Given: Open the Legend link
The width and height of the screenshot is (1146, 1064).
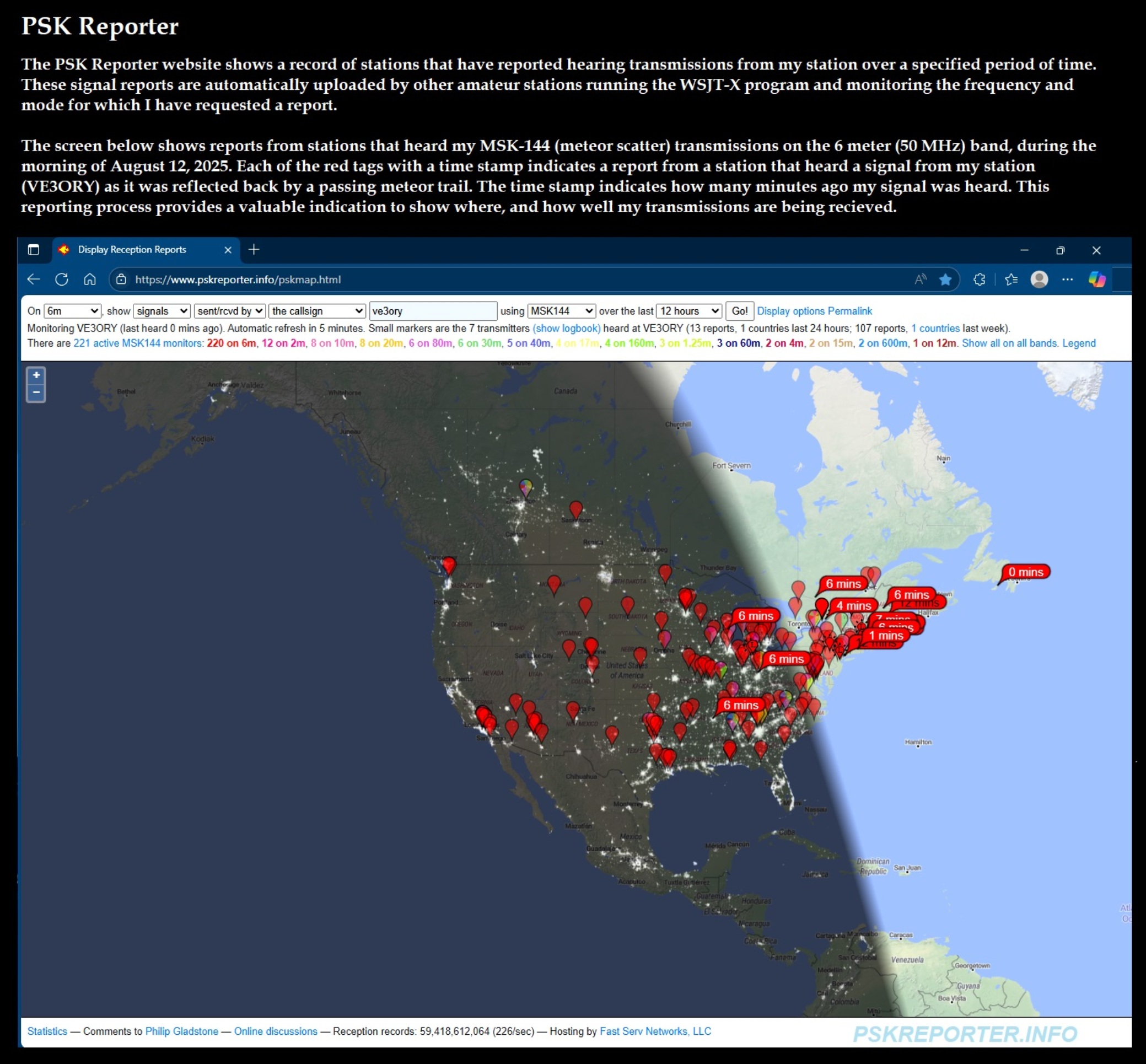Looking at the screenshot, I should click(x=1079, y=343).
